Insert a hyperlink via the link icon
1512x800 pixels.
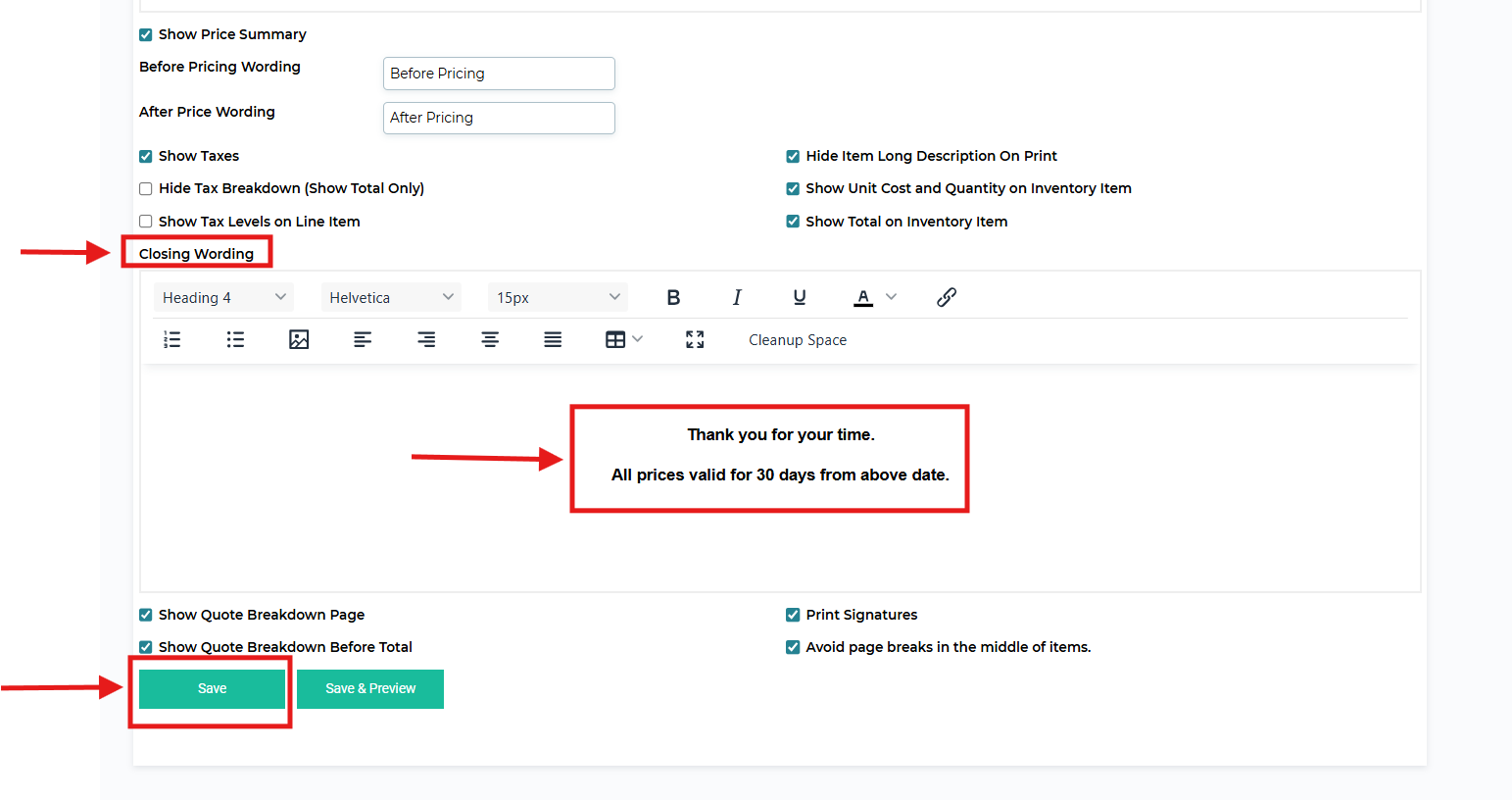946,298
